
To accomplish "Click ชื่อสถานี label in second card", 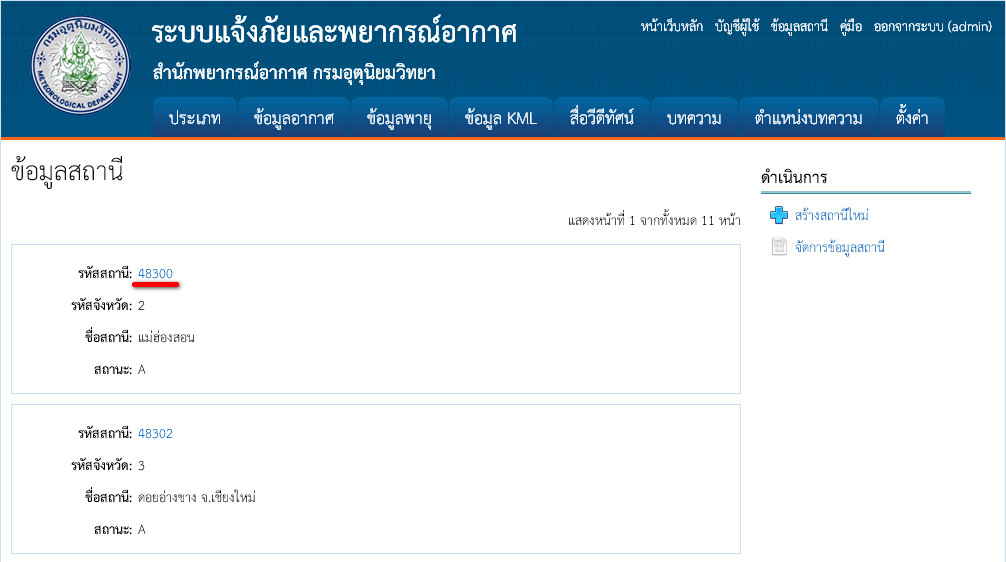I will pos(108,497).
